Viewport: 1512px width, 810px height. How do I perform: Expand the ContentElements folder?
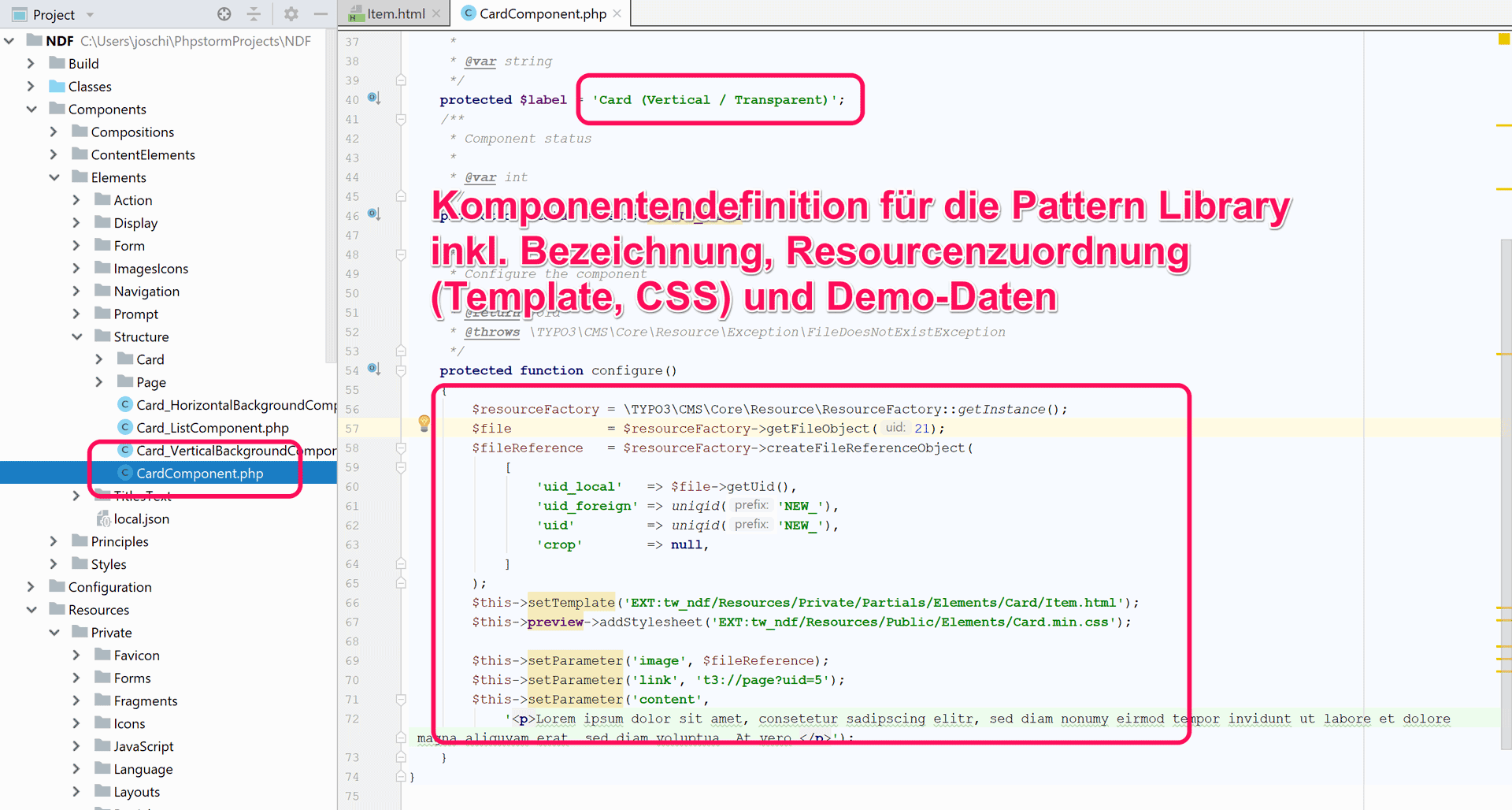click(x=54, y=154)
